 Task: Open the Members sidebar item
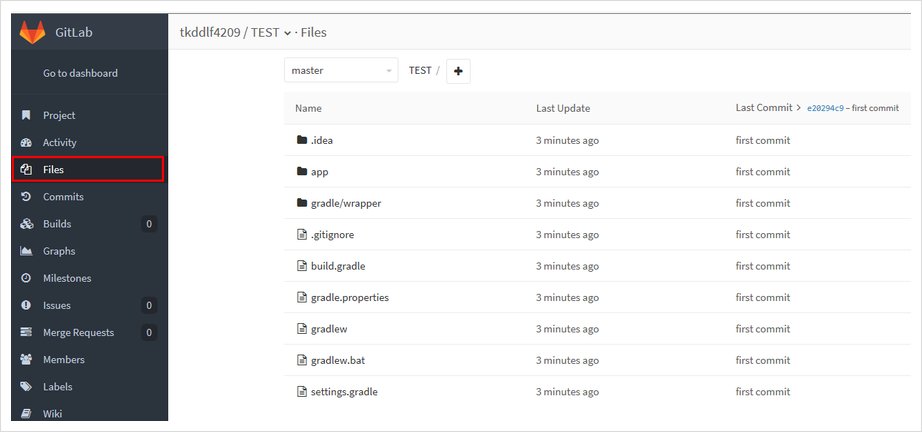64,359
